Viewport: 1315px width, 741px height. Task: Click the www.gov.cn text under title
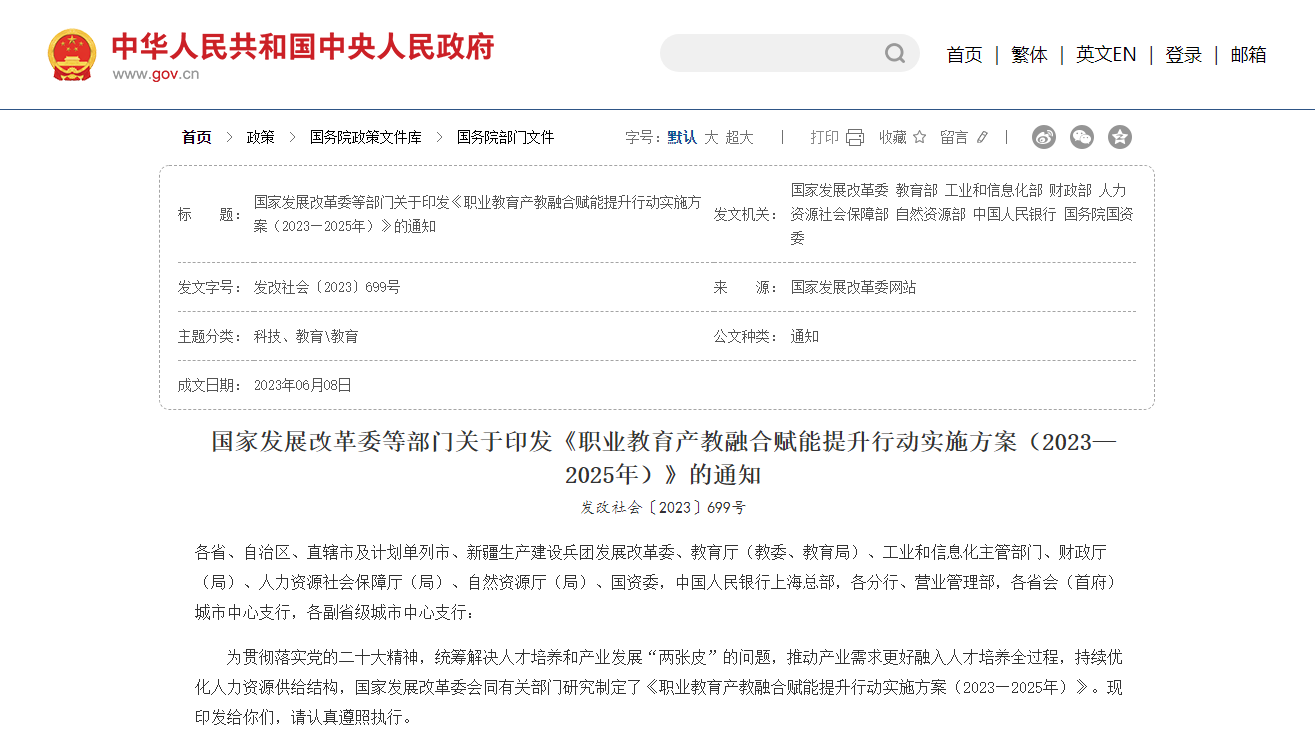tap(155, 74)
